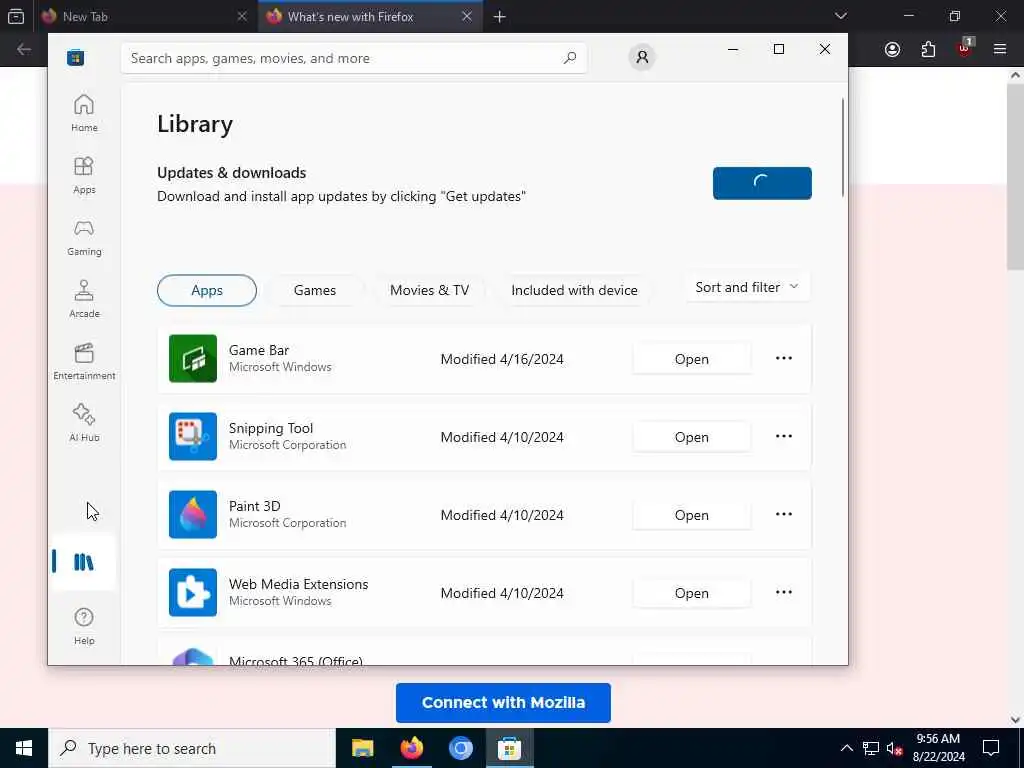Close the New Tab browser tab
The image size is (1024, 768).
[x=242, y=16]
